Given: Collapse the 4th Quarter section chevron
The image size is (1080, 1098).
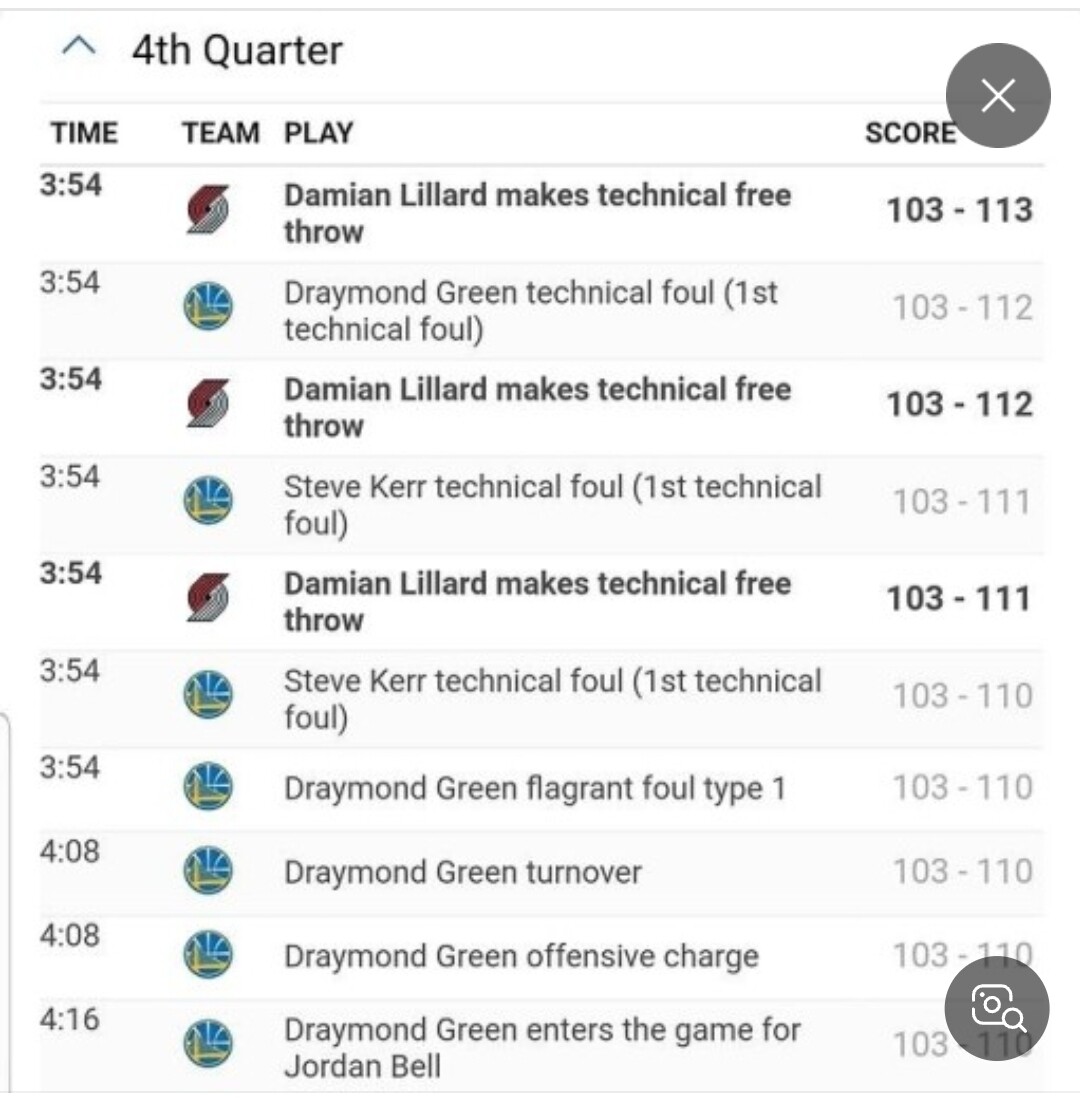Looking at the screenshot, I should pos(80,47).
